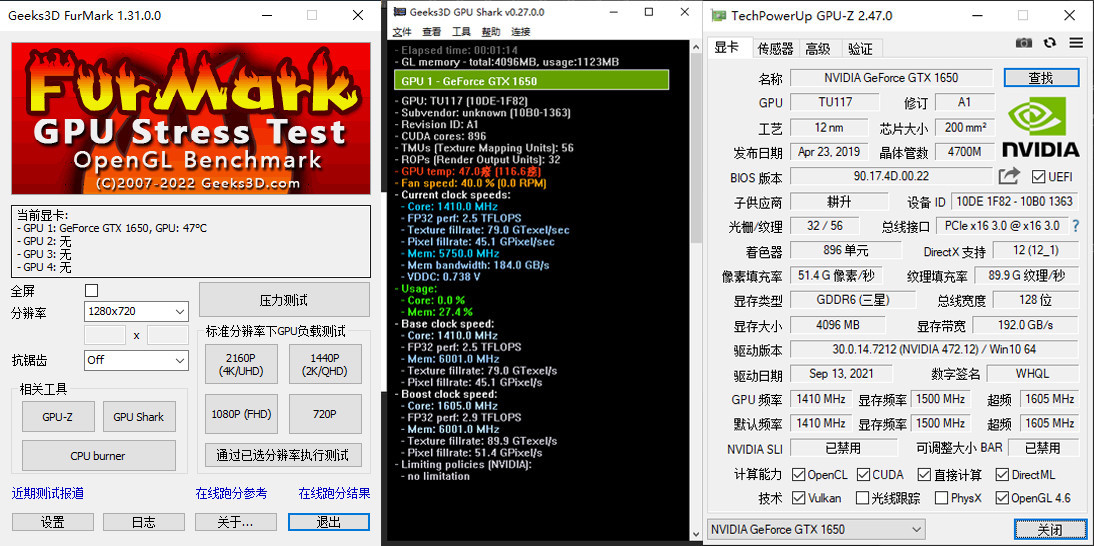
Task: Toggle the Vulkan checkbox
Action: [x=799, y=498]
